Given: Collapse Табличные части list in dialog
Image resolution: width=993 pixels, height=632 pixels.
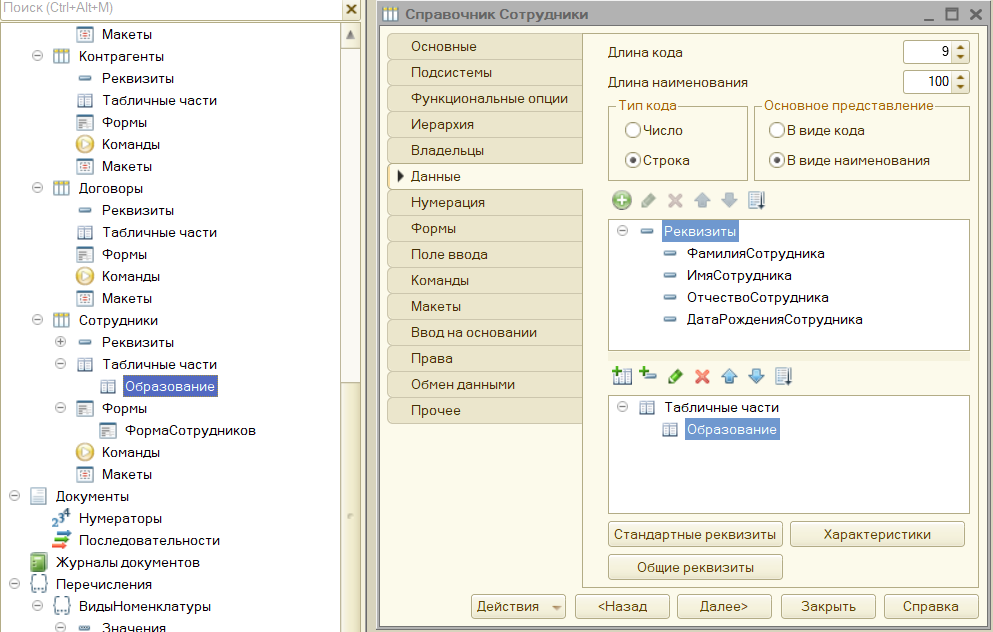Looking at the screenshot, I should (x=623, y=407).
